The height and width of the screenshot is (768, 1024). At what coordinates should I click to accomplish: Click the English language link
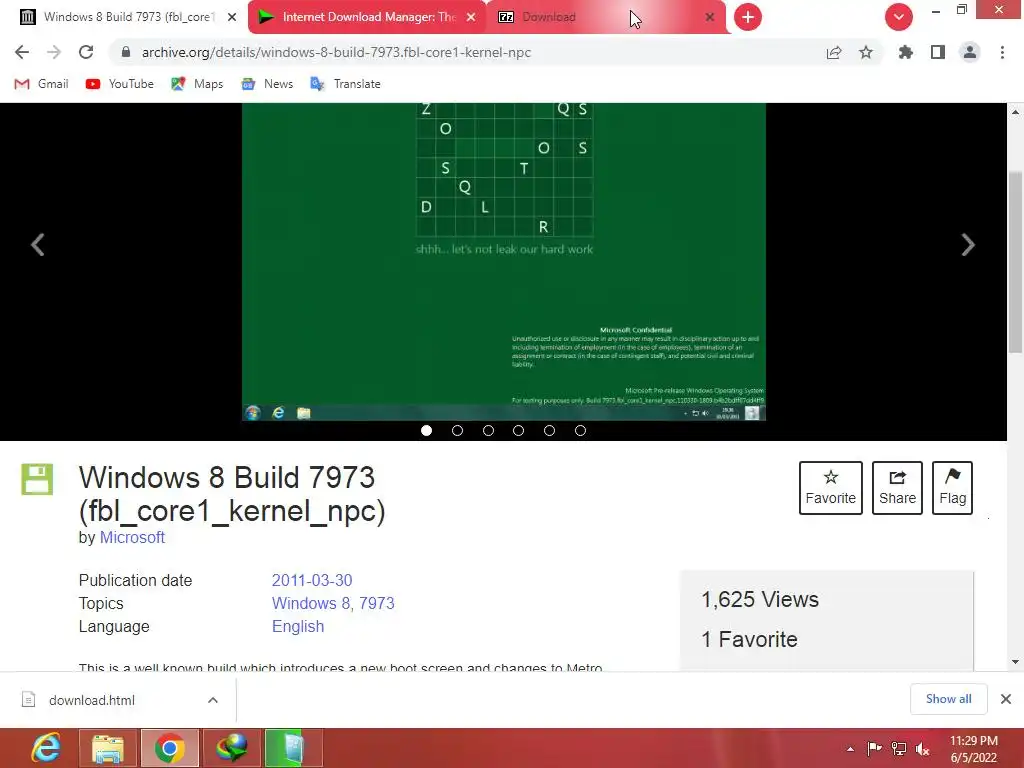pyautogui.click(x=298, y=626)
